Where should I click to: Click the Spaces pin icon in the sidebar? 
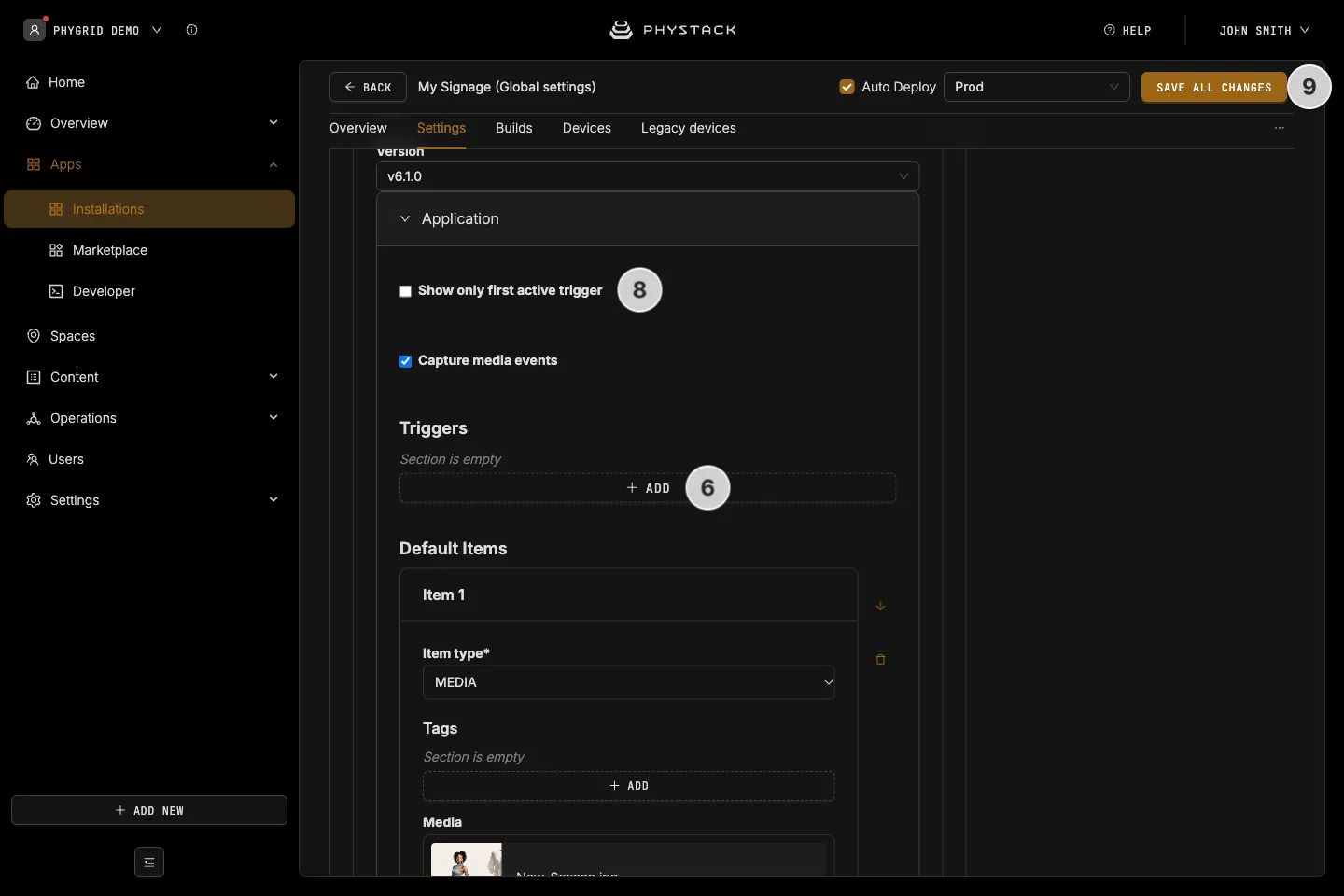coord(34,336)
